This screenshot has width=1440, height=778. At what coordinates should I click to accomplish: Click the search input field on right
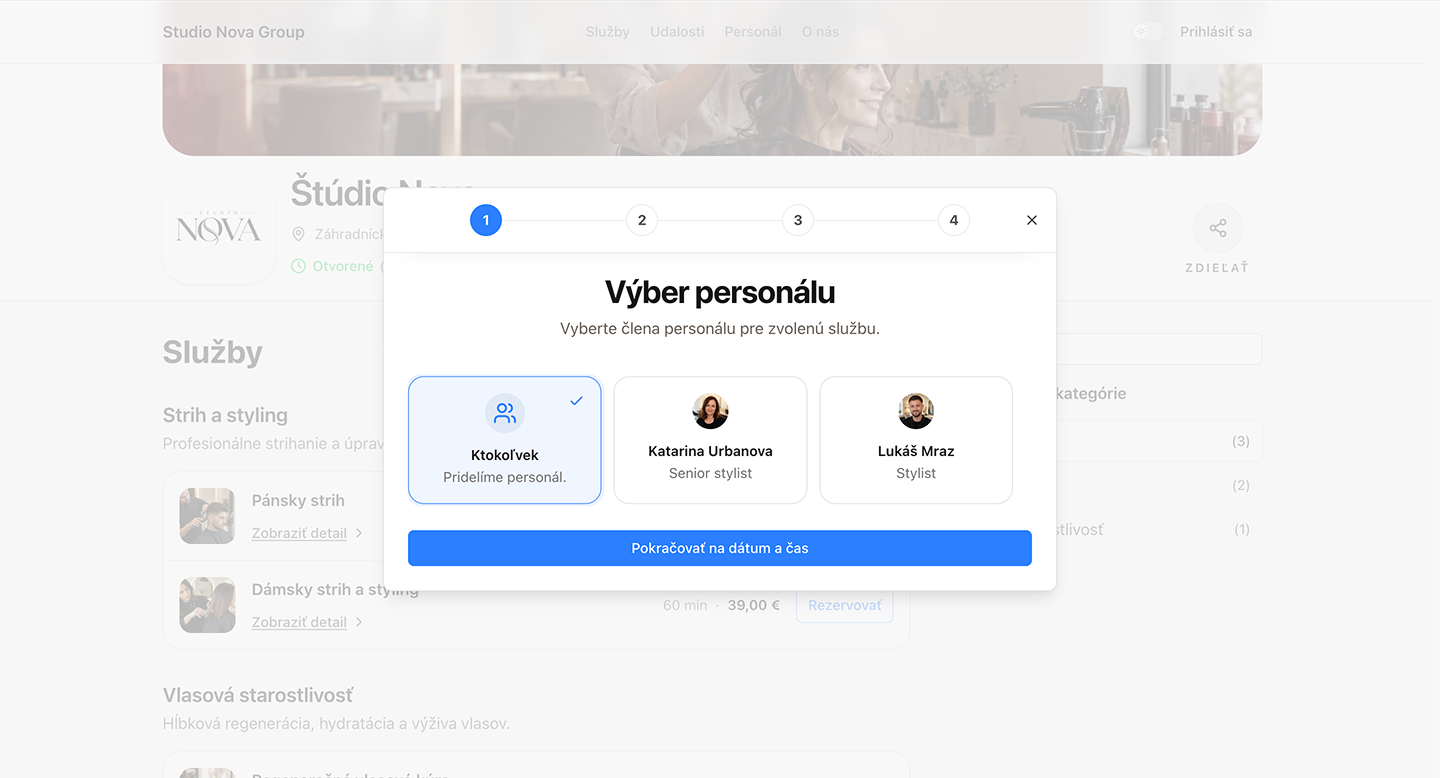pyautogui.click(x=1159, y=349)
